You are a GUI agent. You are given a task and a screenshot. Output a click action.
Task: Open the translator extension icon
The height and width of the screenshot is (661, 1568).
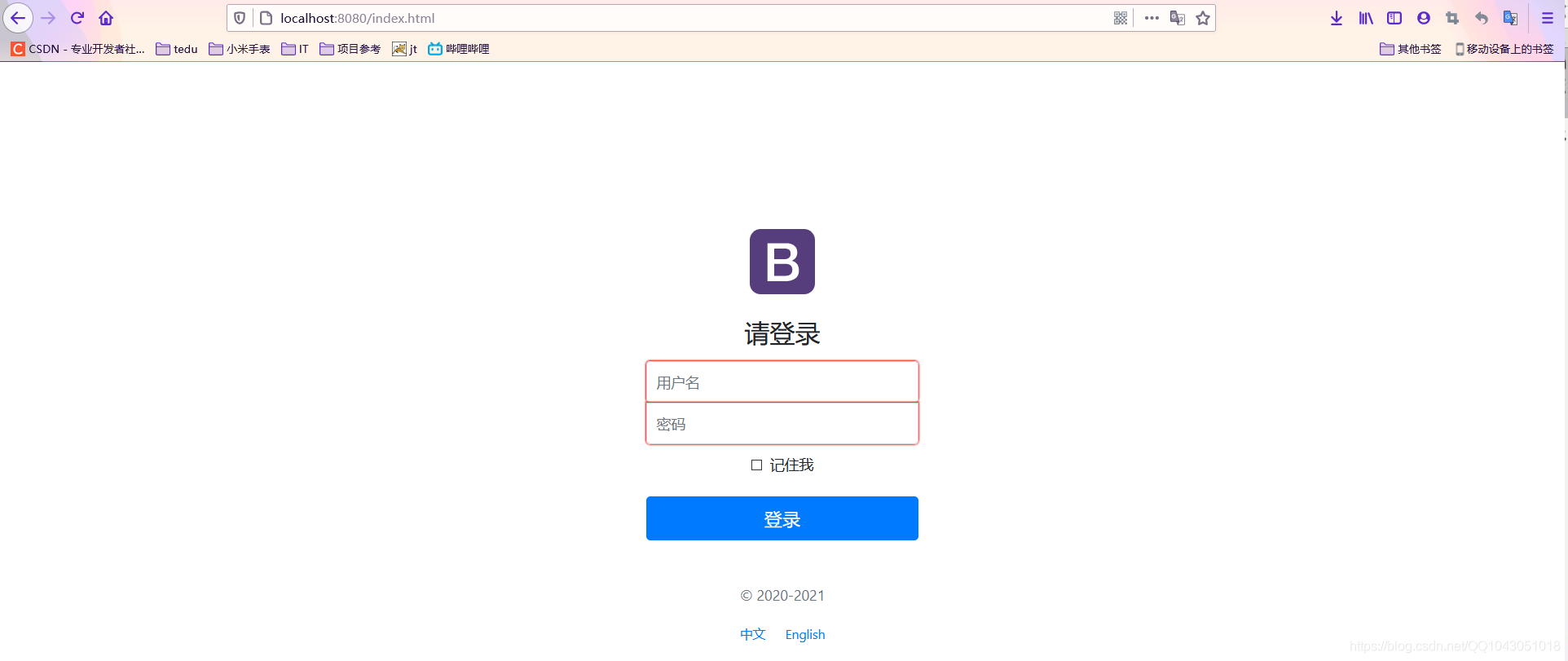tap(1510, 18)
